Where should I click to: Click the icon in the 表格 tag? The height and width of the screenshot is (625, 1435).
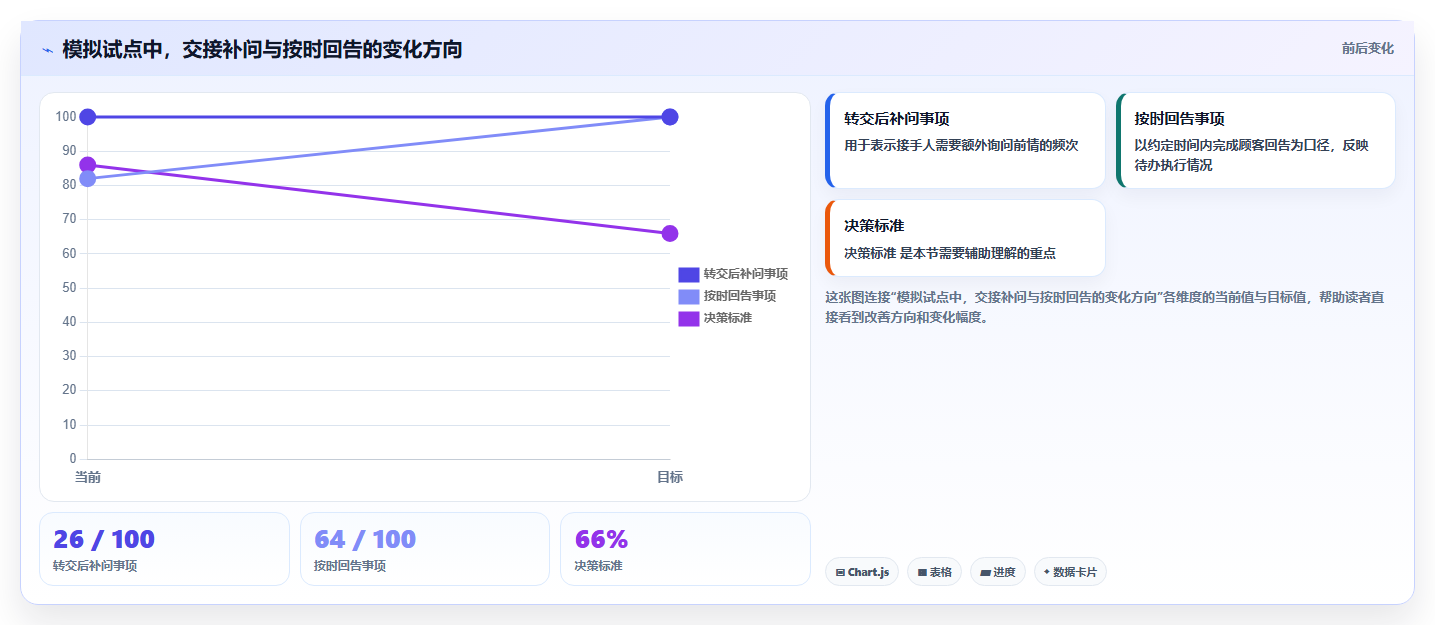click(922, 573)
